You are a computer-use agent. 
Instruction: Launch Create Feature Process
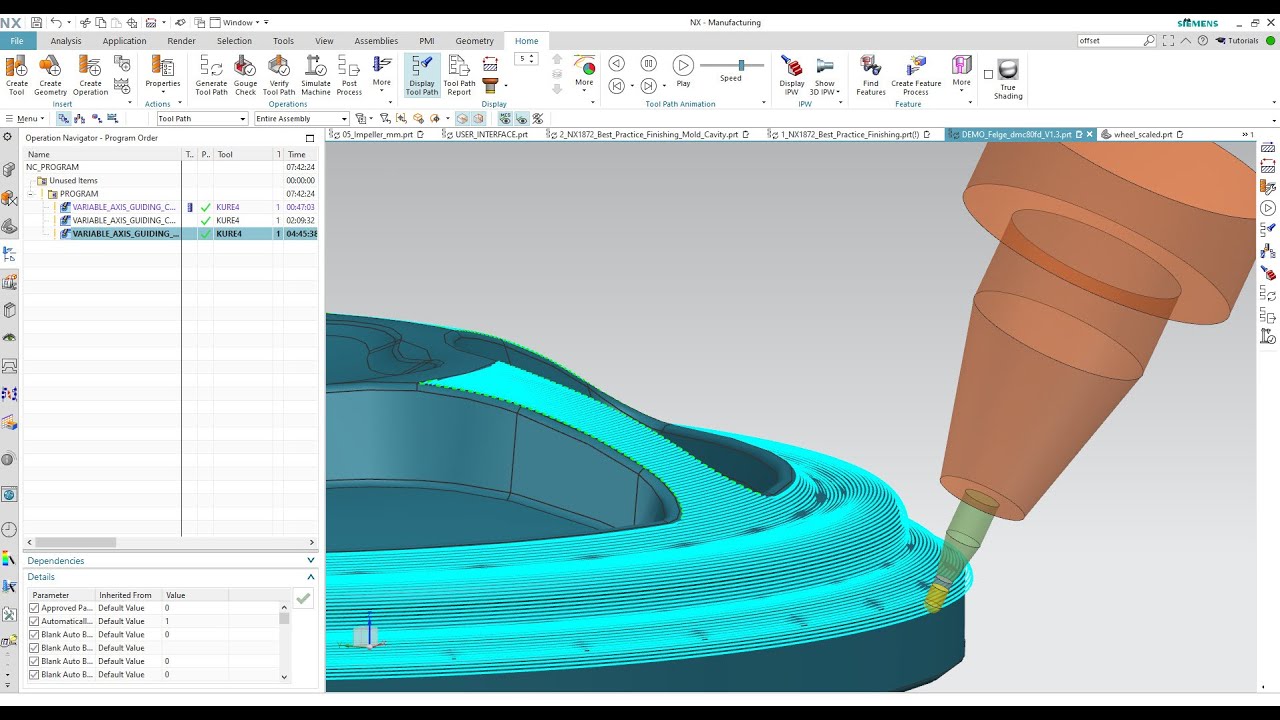[916, 75]
